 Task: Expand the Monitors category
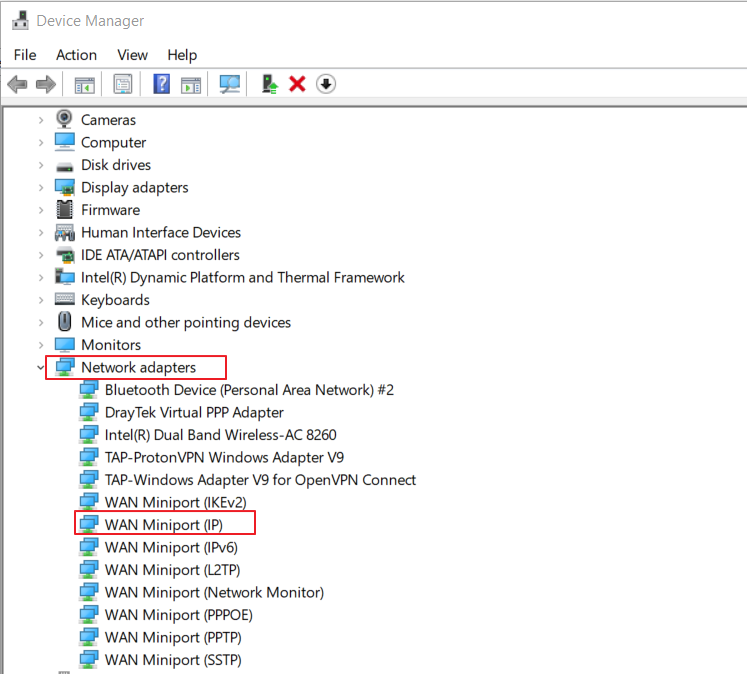(x=41, y=345)
